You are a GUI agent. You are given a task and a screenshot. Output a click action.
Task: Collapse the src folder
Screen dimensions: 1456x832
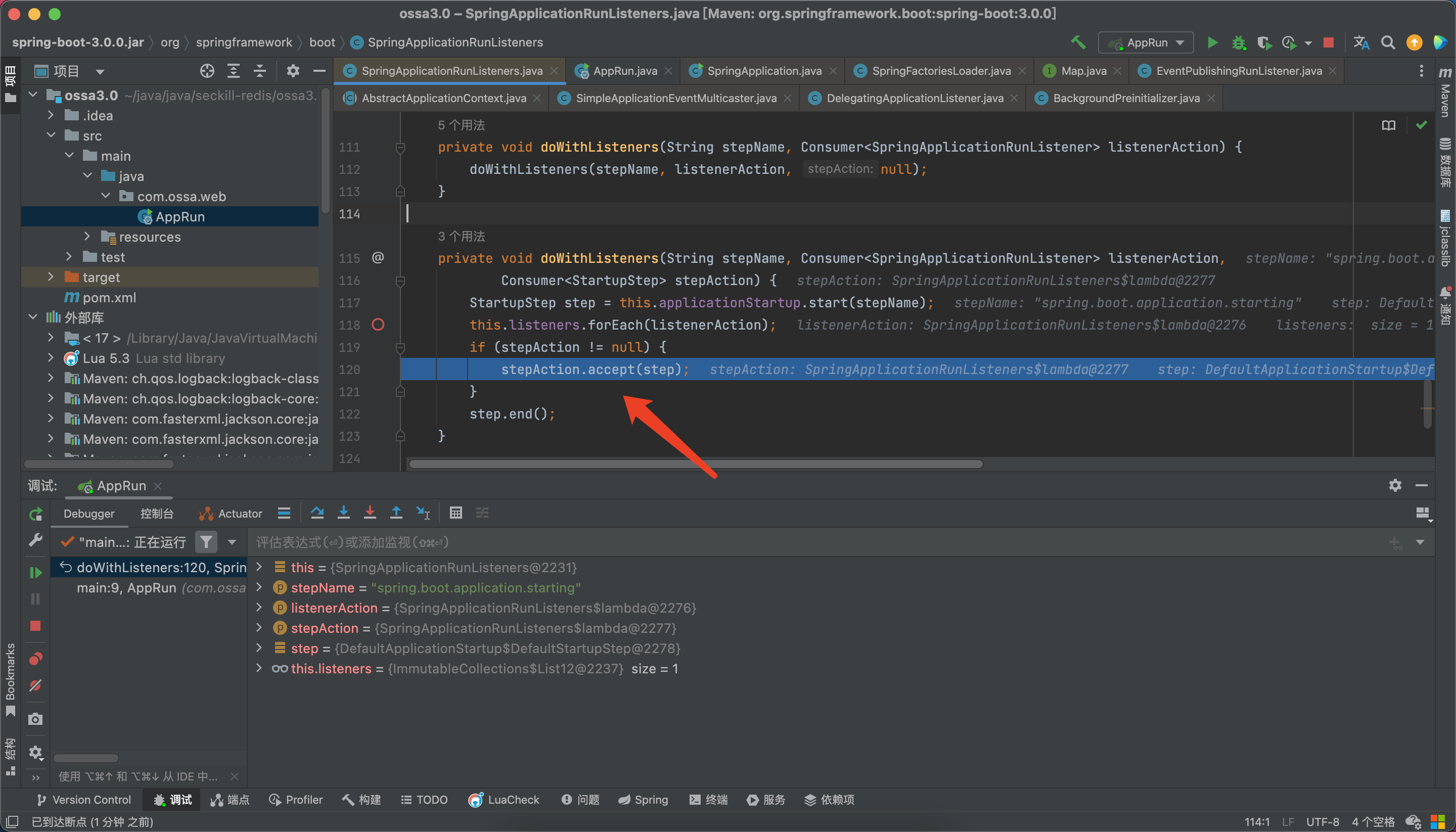point(51,135)
